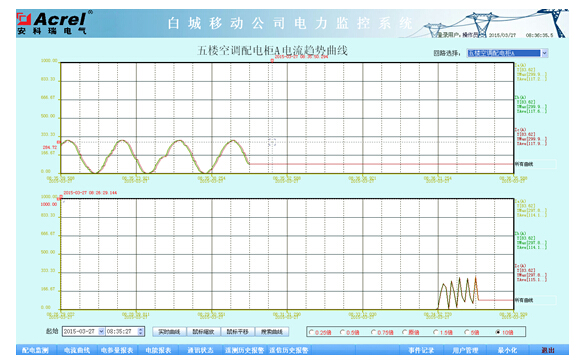The width and height of the screenshot is (585, 363).
Task: Click the 08:35:27 start time field
Action: pos(122,331)
